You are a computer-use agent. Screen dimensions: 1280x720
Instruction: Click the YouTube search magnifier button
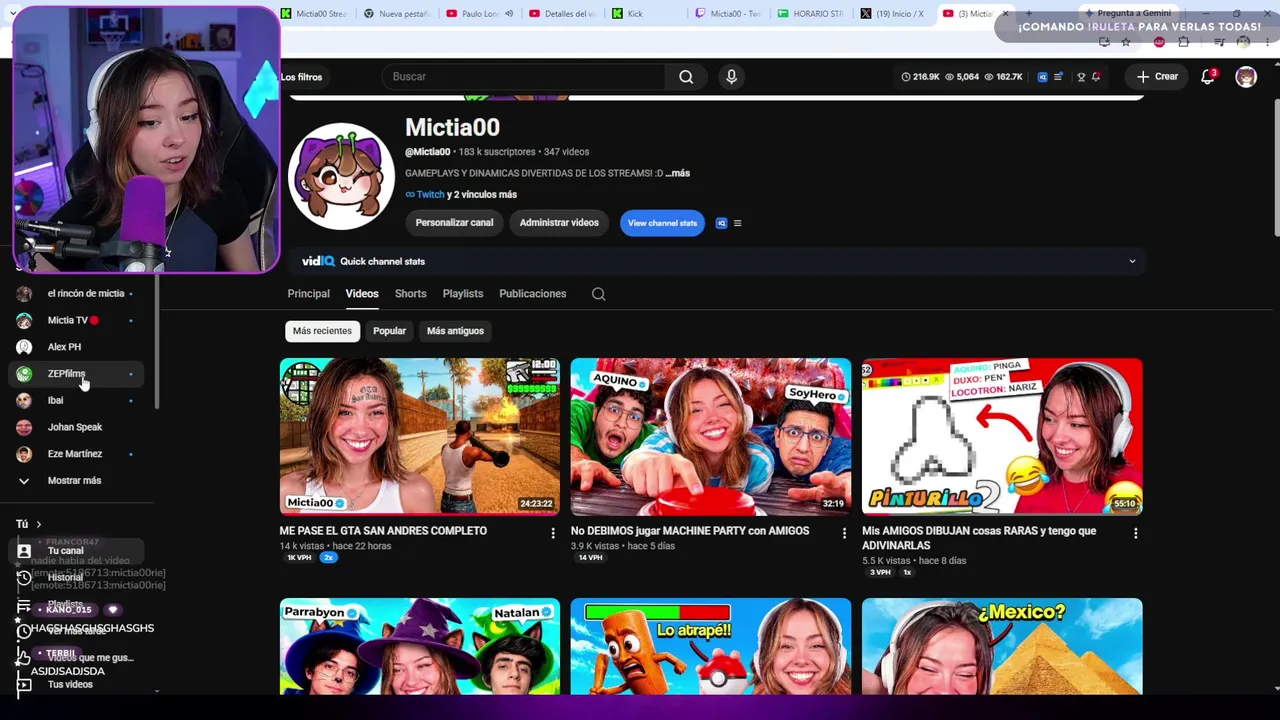[x=686, y=77]
